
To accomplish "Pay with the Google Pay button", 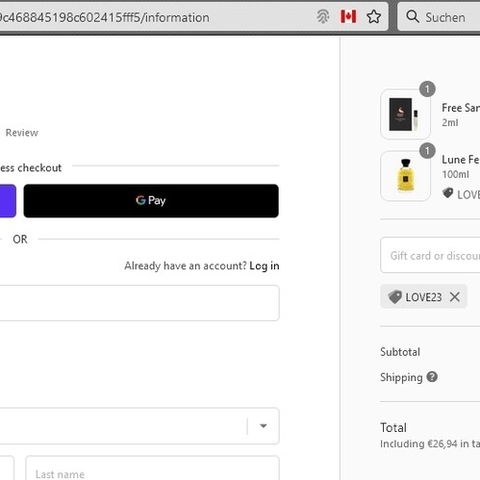I will (151, 201).
